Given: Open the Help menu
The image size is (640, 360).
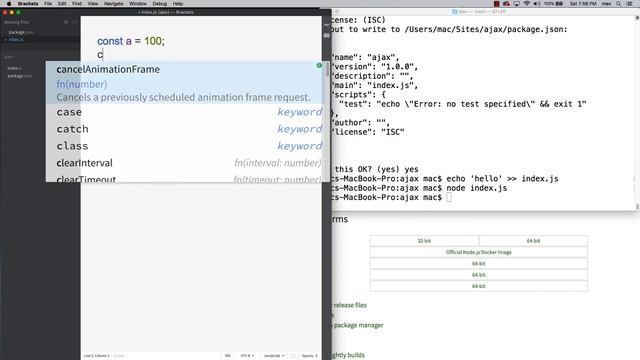Looking at the screenshot, I should (x=178, y=4).
